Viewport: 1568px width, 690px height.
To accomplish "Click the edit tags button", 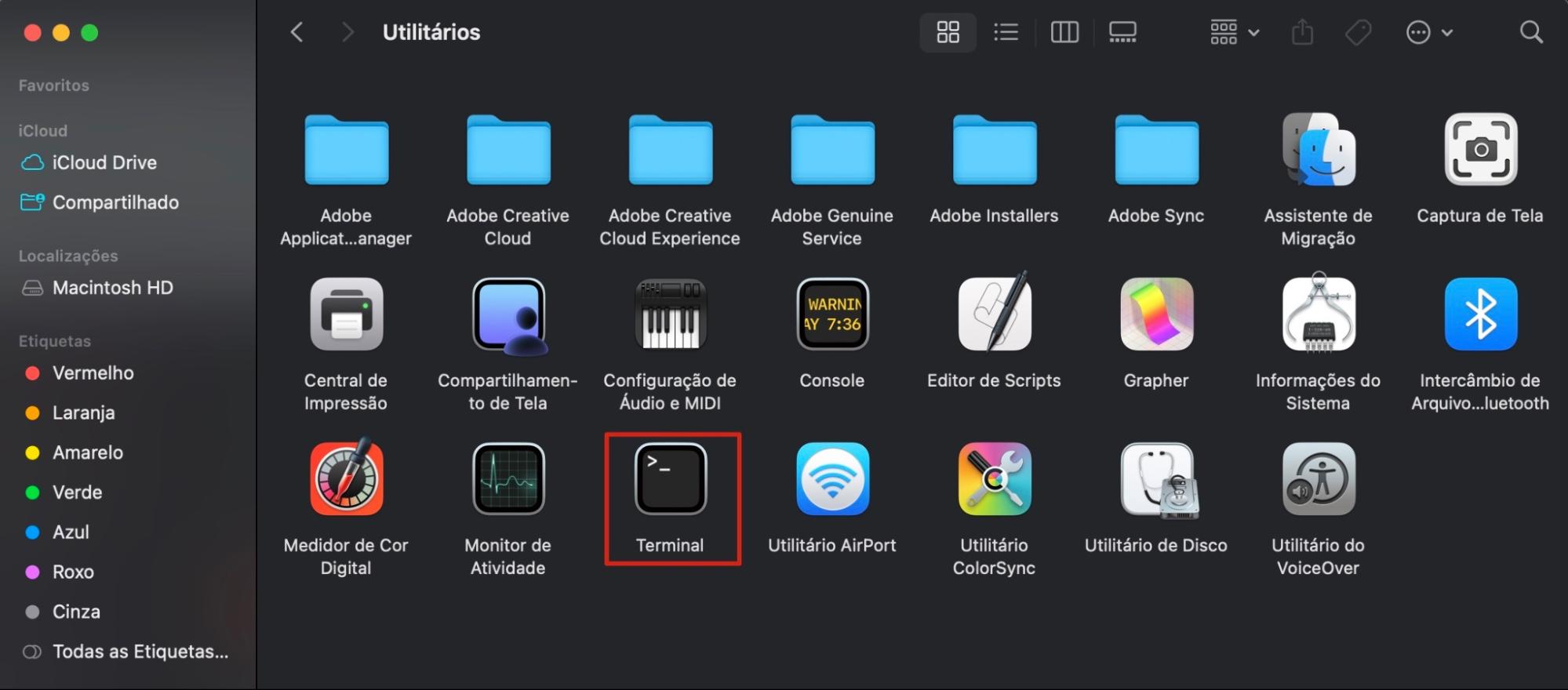I will (1358, 32).
